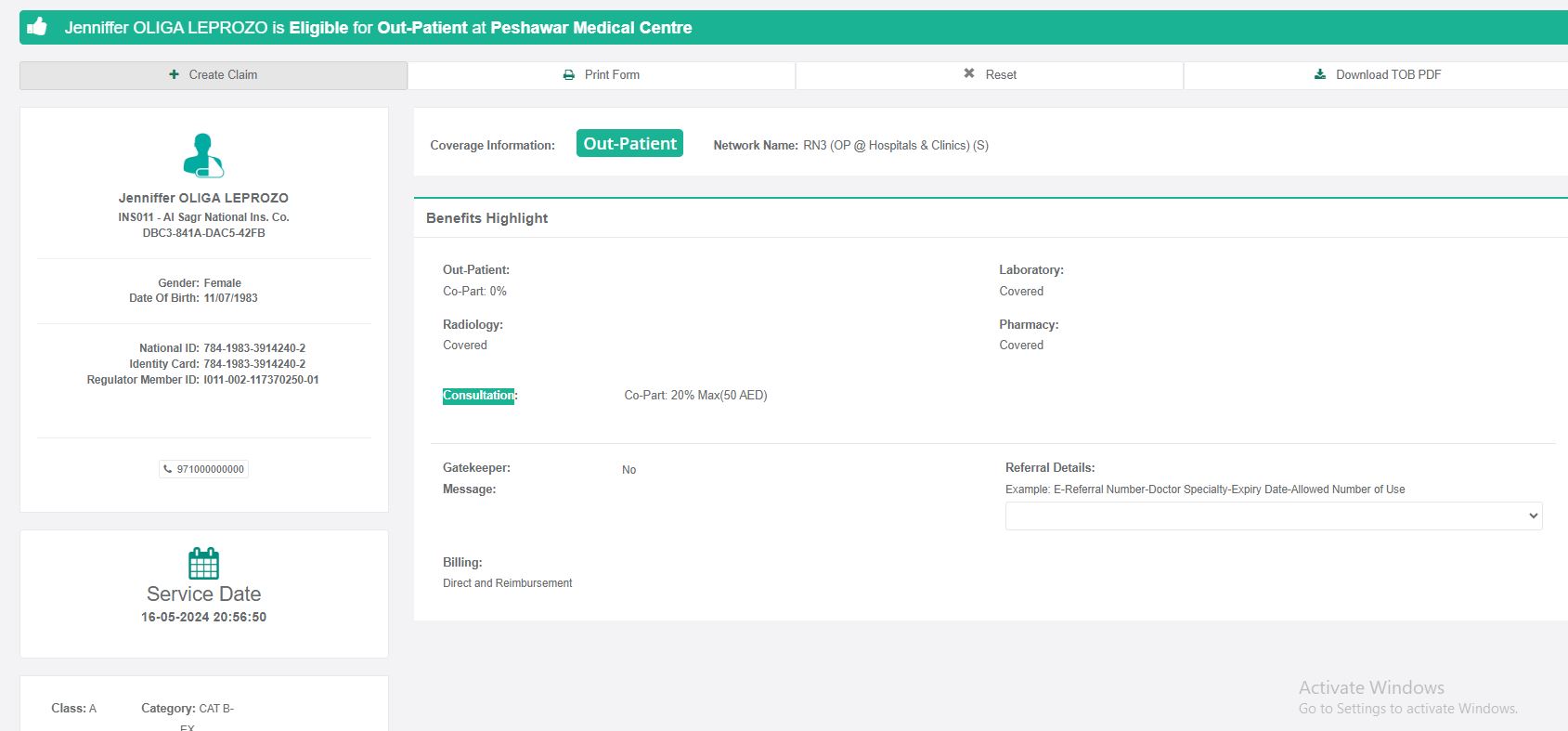Open the Referral Details dropdown
Image resolution: width=1568 pixels, height=731 pixels.
click(x=1273, y=516)
